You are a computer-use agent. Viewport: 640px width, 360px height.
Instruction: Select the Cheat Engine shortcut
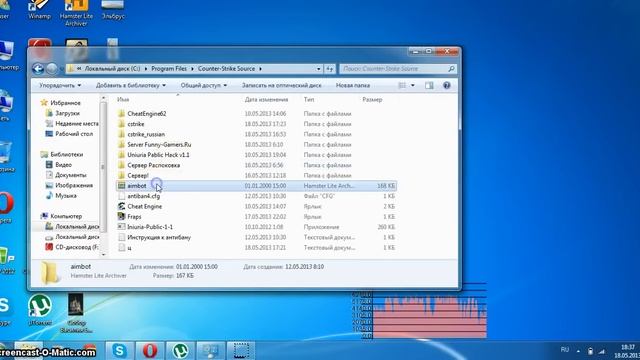tap(144, 207)
